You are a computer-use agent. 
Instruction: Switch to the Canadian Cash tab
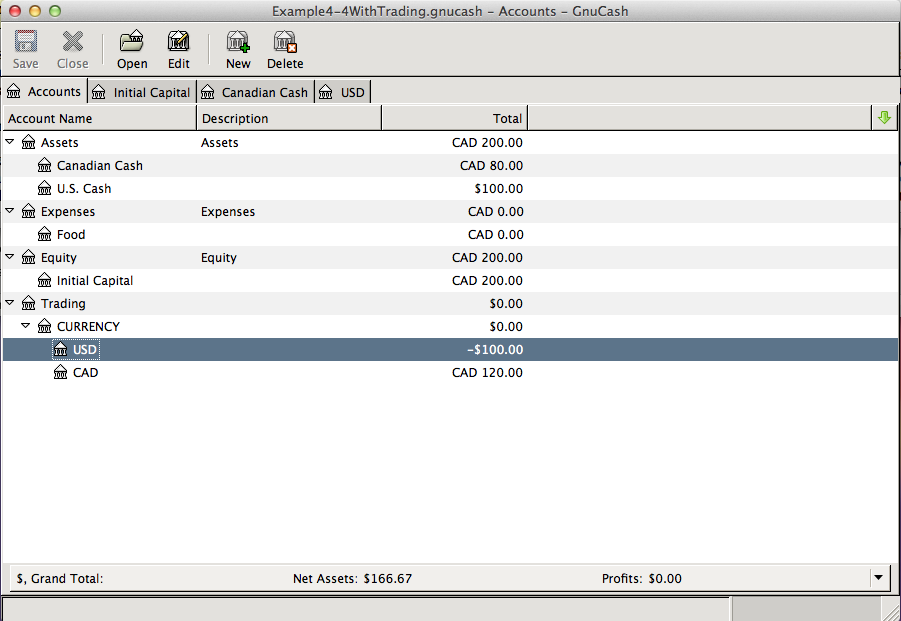tap(256, 92)
